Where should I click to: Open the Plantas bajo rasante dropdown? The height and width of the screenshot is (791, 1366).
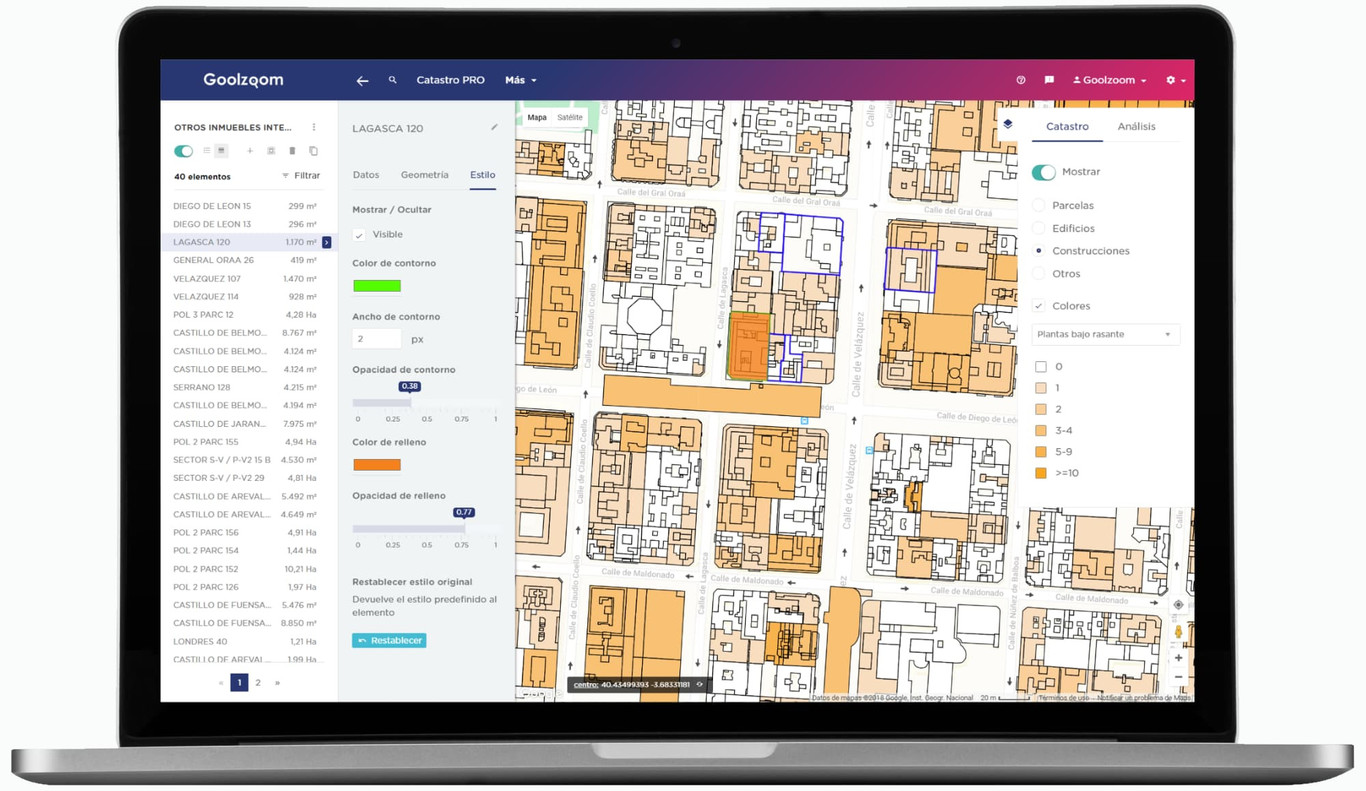tap(1105, 334)
